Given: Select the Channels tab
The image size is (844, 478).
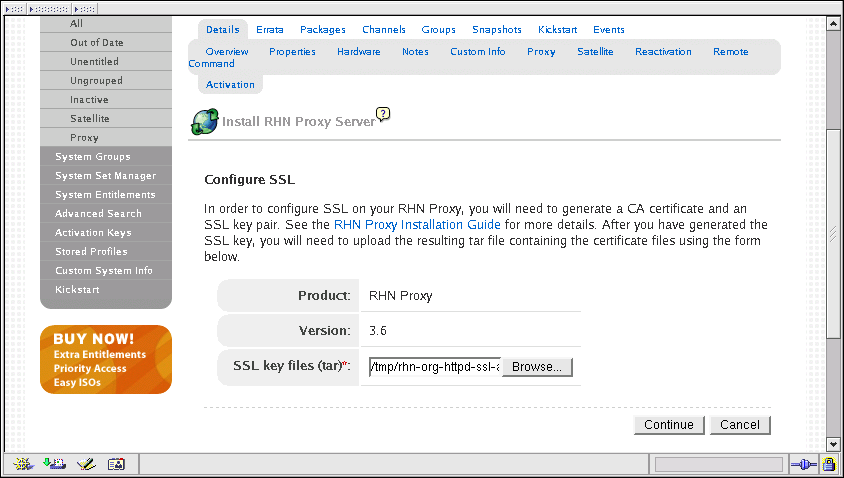Looking at the screenshot, I should tap(384, 30).
